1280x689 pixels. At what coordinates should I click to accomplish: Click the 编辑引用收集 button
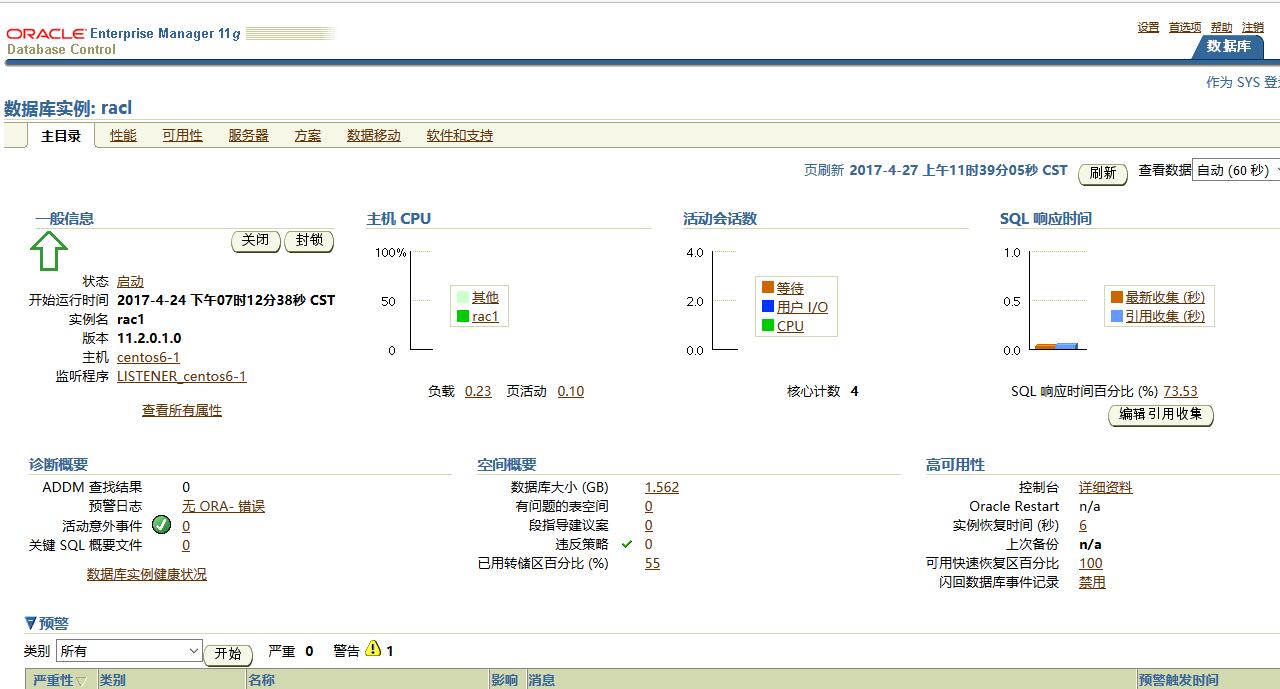point(1161,414)
